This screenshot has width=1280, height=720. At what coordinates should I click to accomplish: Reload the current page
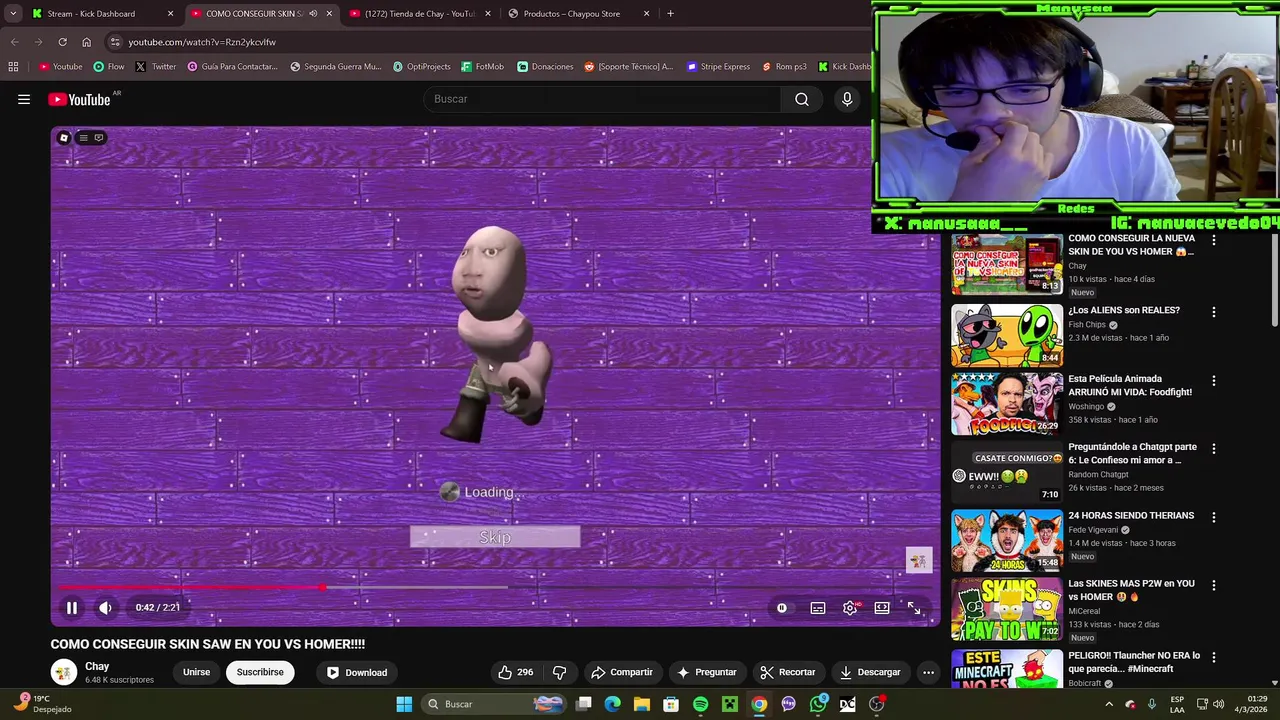tap(62, 42)
